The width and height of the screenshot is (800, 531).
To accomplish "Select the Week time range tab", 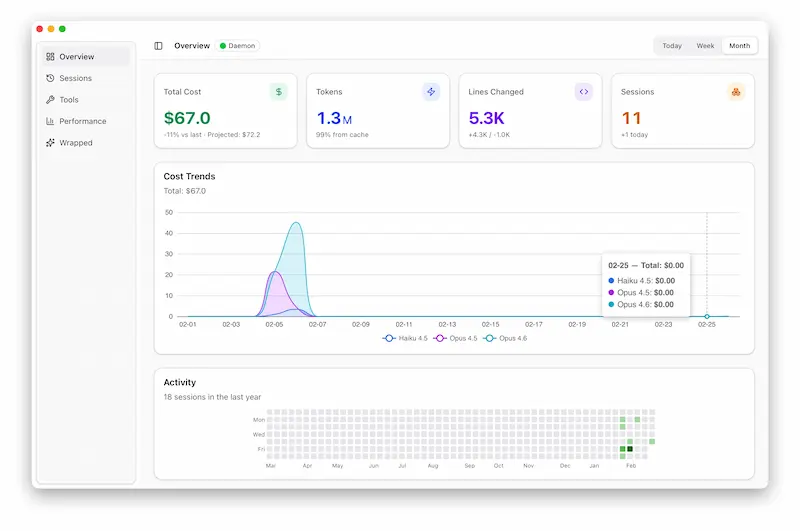I will [705, 46].
